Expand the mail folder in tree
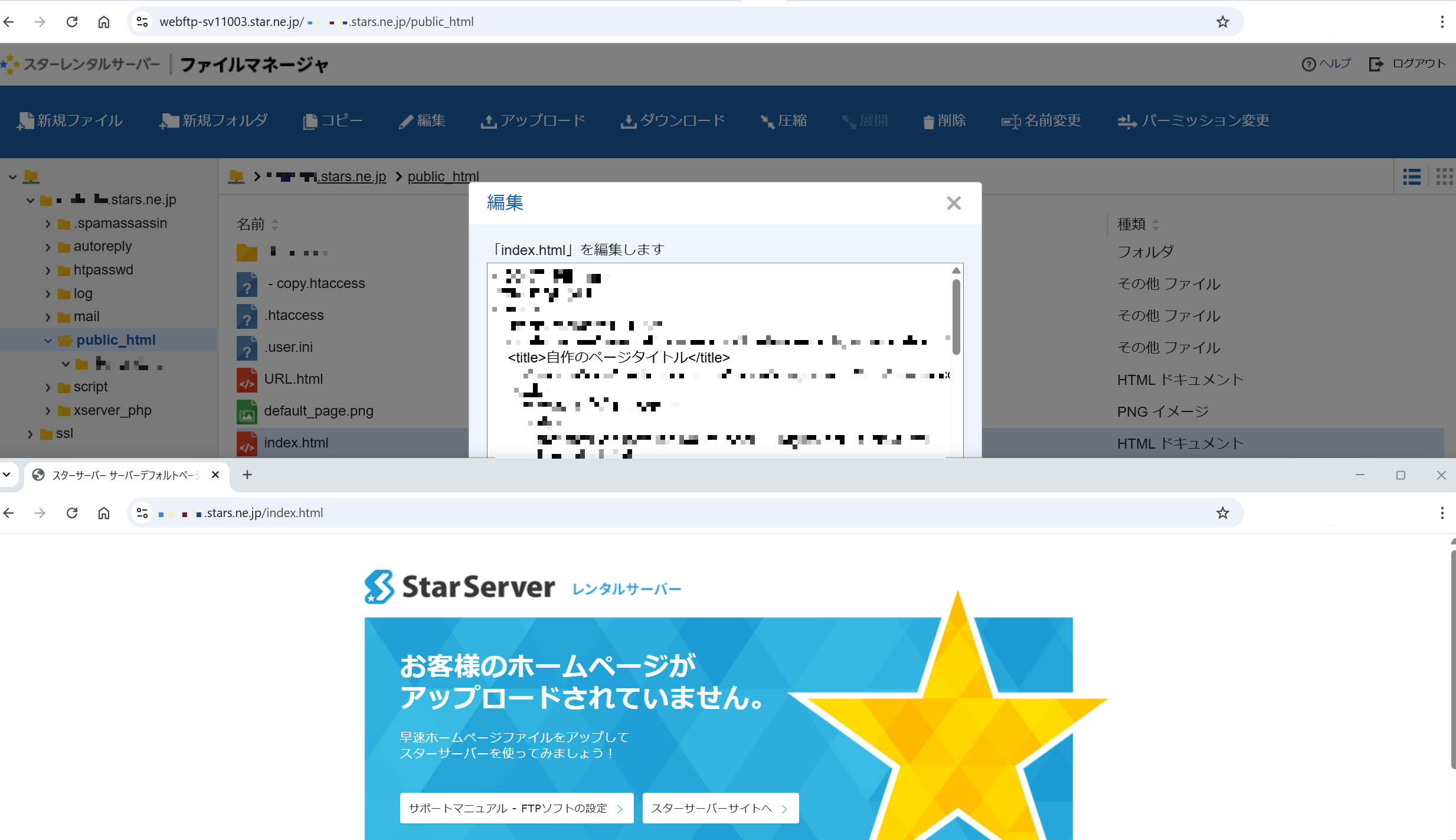1456x840 pixels. pos(48,317)
